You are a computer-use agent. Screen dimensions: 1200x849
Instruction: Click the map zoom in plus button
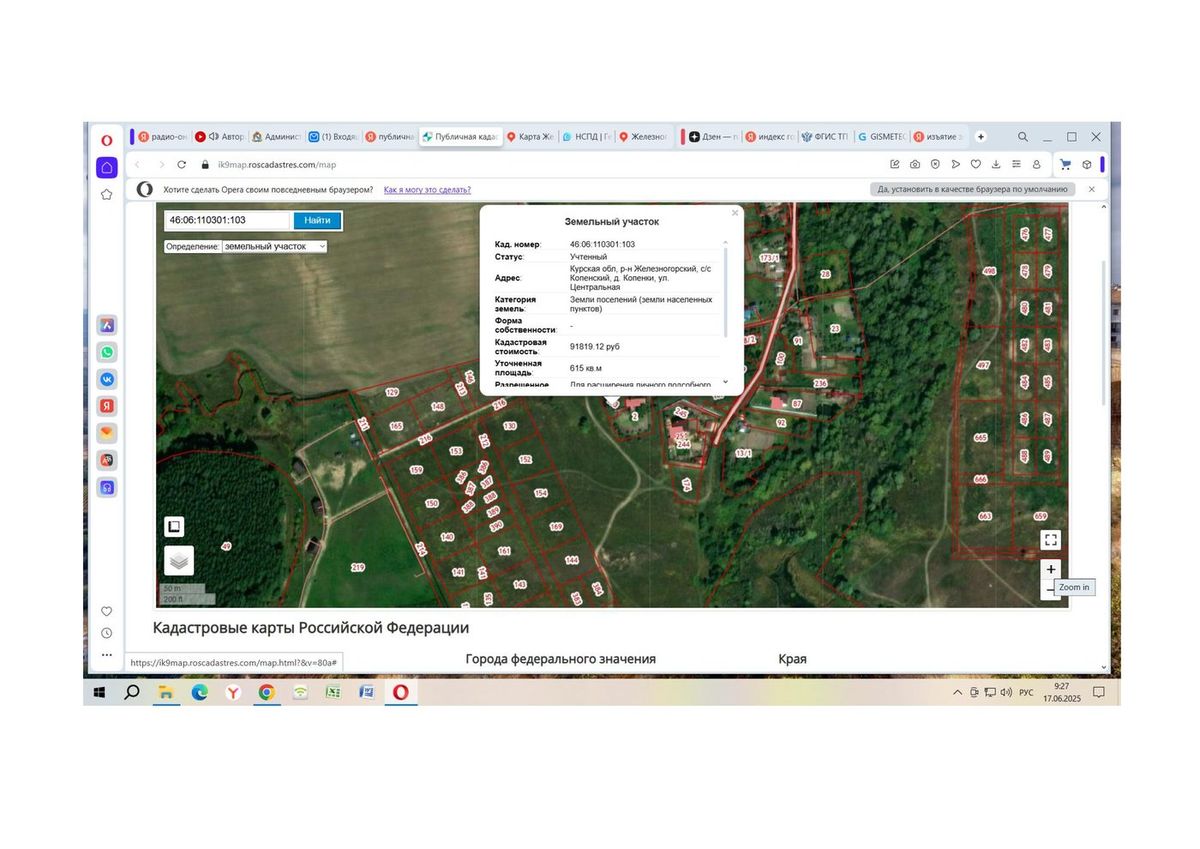pyautogui.click(x=1050, y=570)
